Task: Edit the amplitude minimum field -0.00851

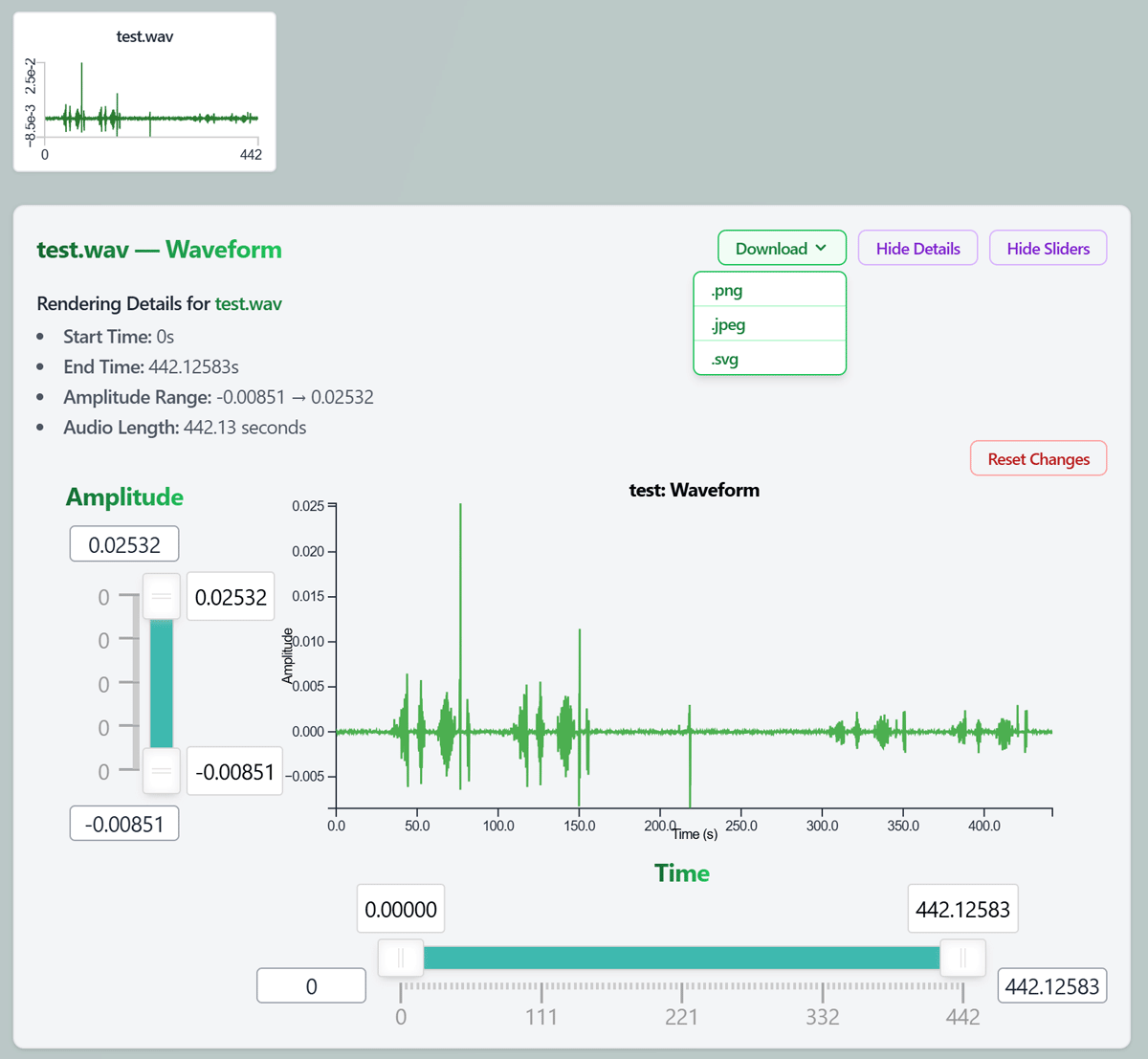Action: pos(124,824)
